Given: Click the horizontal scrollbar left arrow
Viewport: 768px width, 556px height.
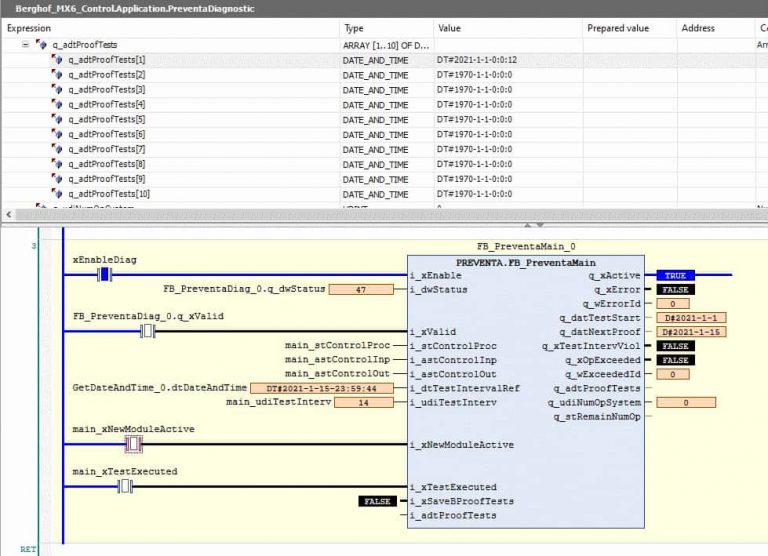Looking at the screenshot, I should 10,215.
